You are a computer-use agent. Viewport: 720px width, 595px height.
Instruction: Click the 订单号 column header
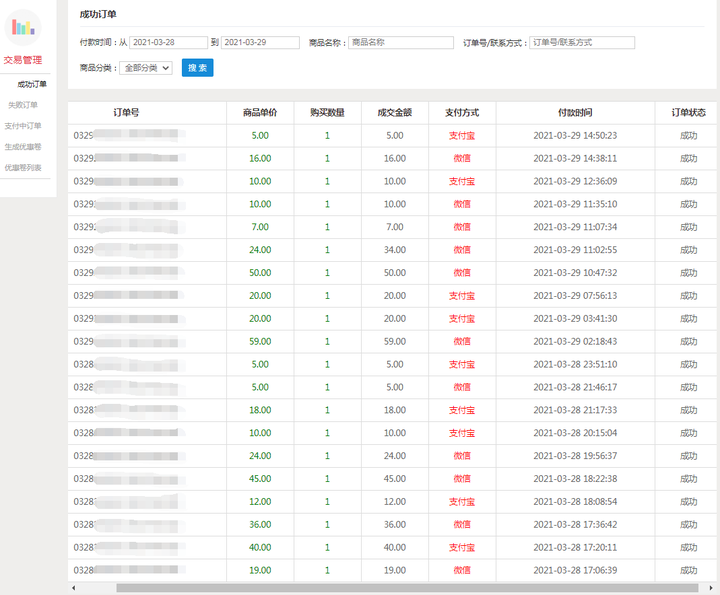(126, 112)
